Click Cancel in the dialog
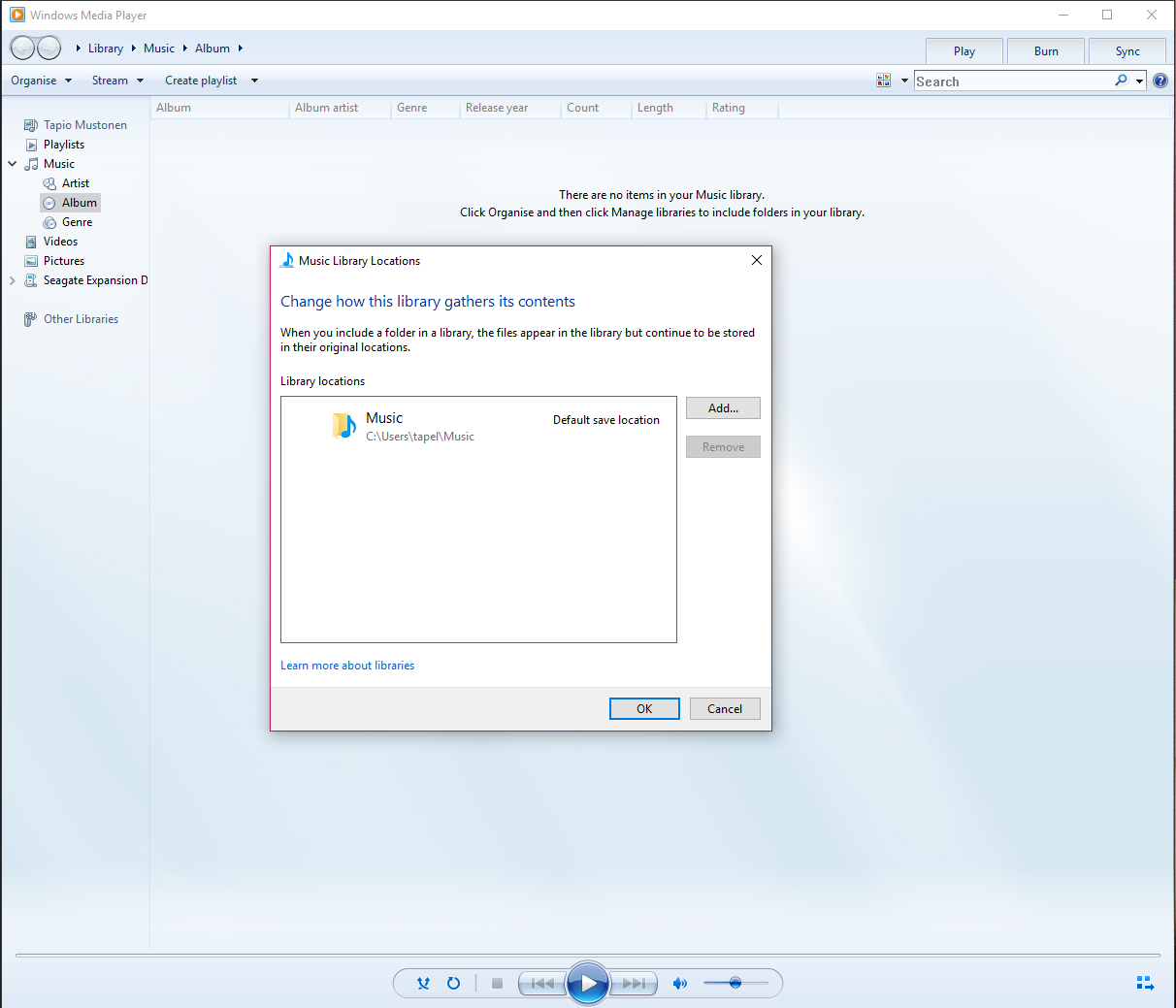 [x=725, y=709]
